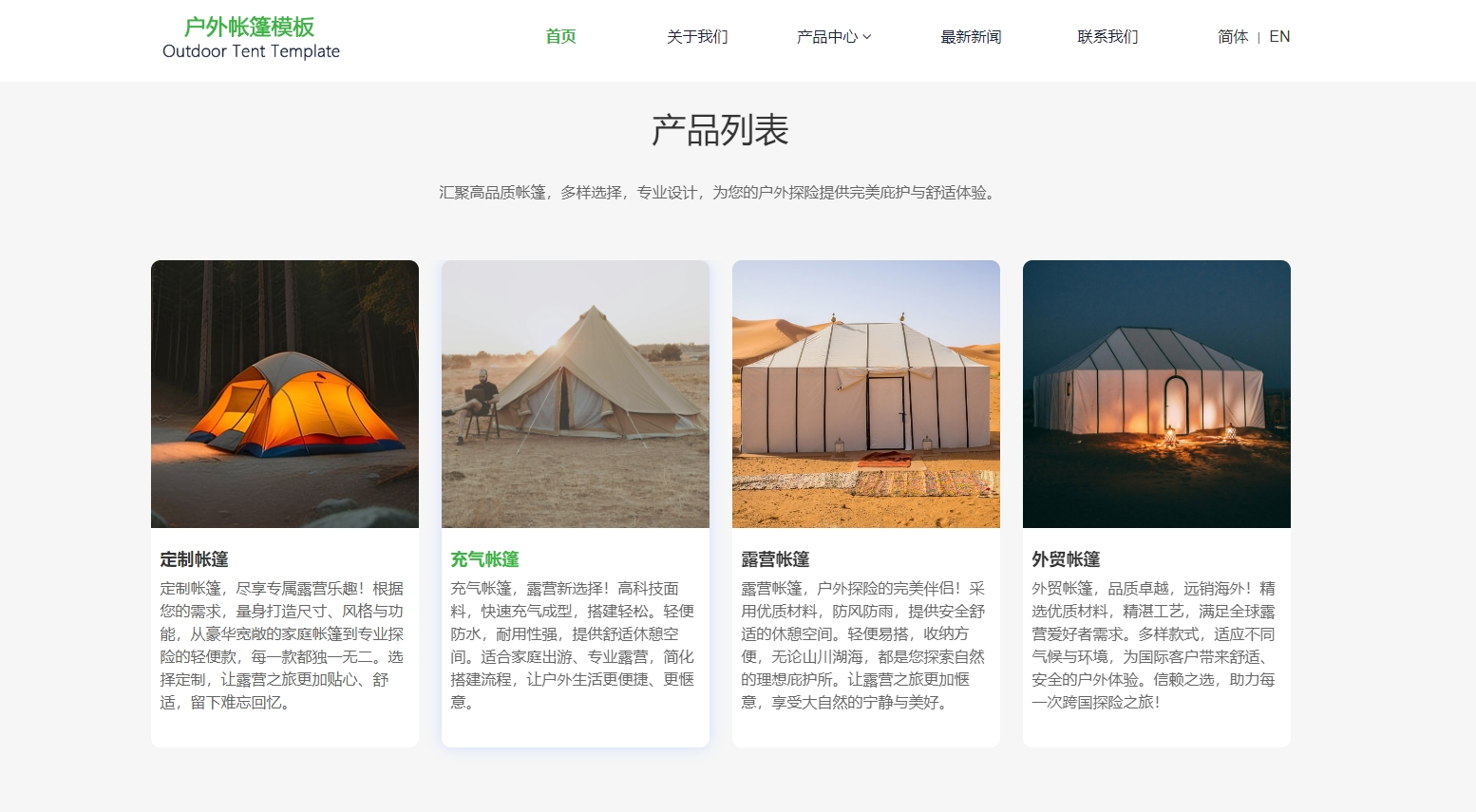Open the 首页 navigation item
Screen dimensions: 1476x812
point(560,37)
